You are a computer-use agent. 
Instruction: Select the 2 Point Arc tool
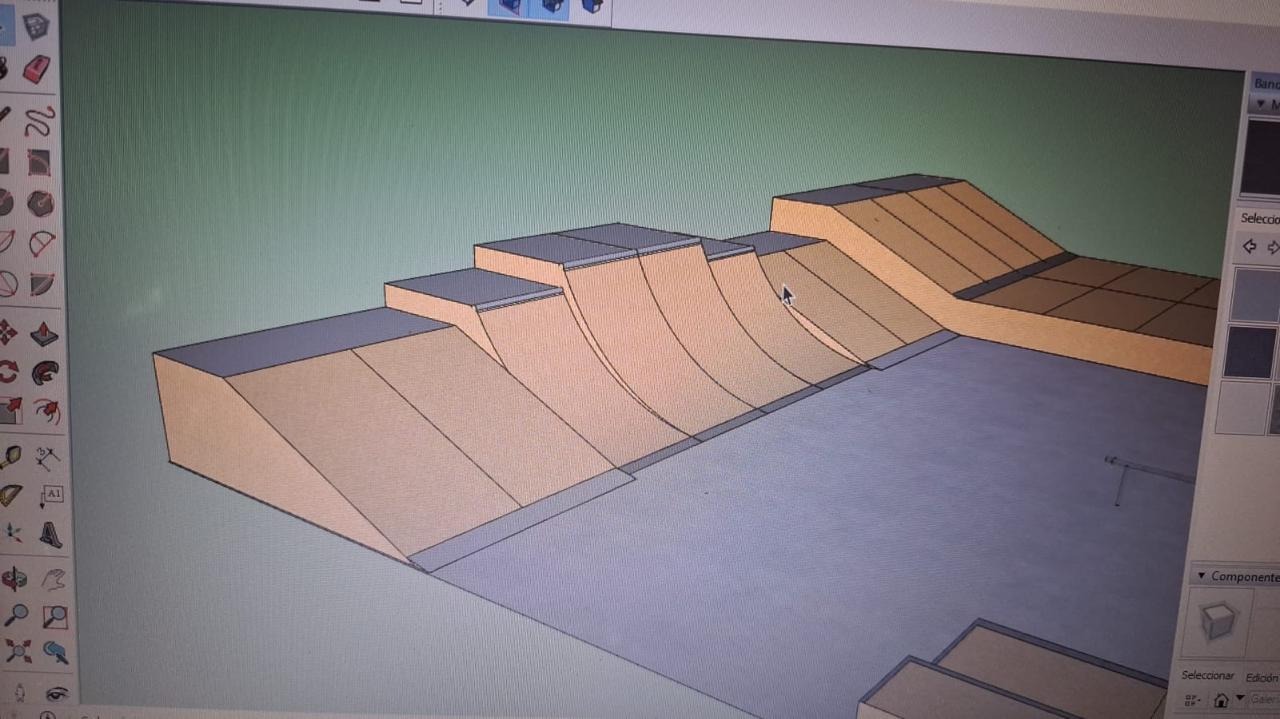click(x=41, y=244)
